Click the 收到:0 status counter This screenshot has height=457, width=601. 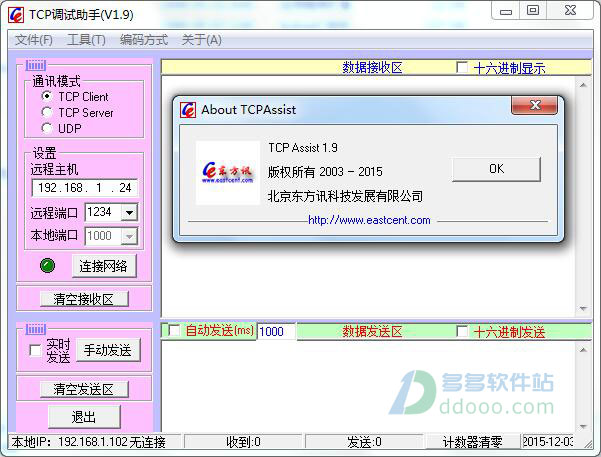(x=244, y=442)
